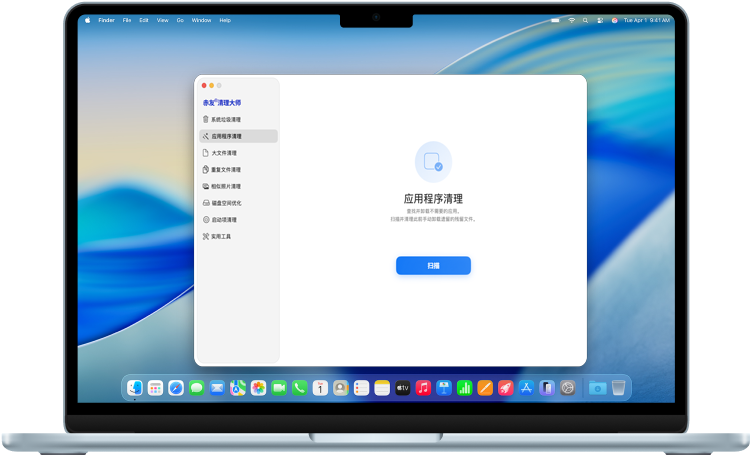This screenshot has height=455, width=750.
Task: Launch Safari from the Dock
Action: pos(176,387)
